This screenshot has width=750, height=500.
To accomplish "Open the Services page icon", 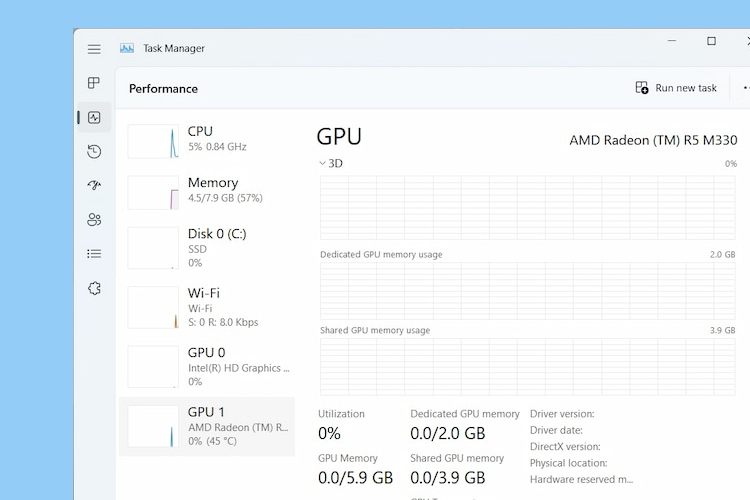I will click(x=94, y=288).
